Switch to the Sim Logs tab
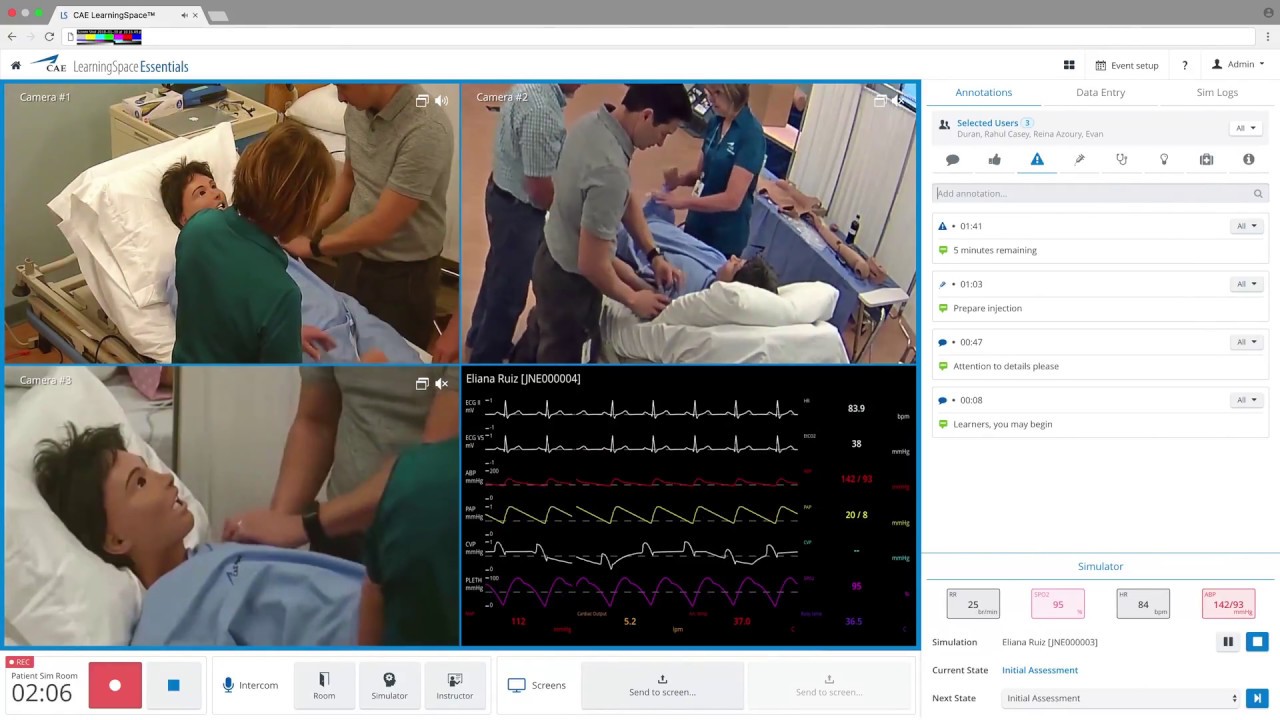The width and height of the screenshot is (1280, 720). click(1217, 92)
